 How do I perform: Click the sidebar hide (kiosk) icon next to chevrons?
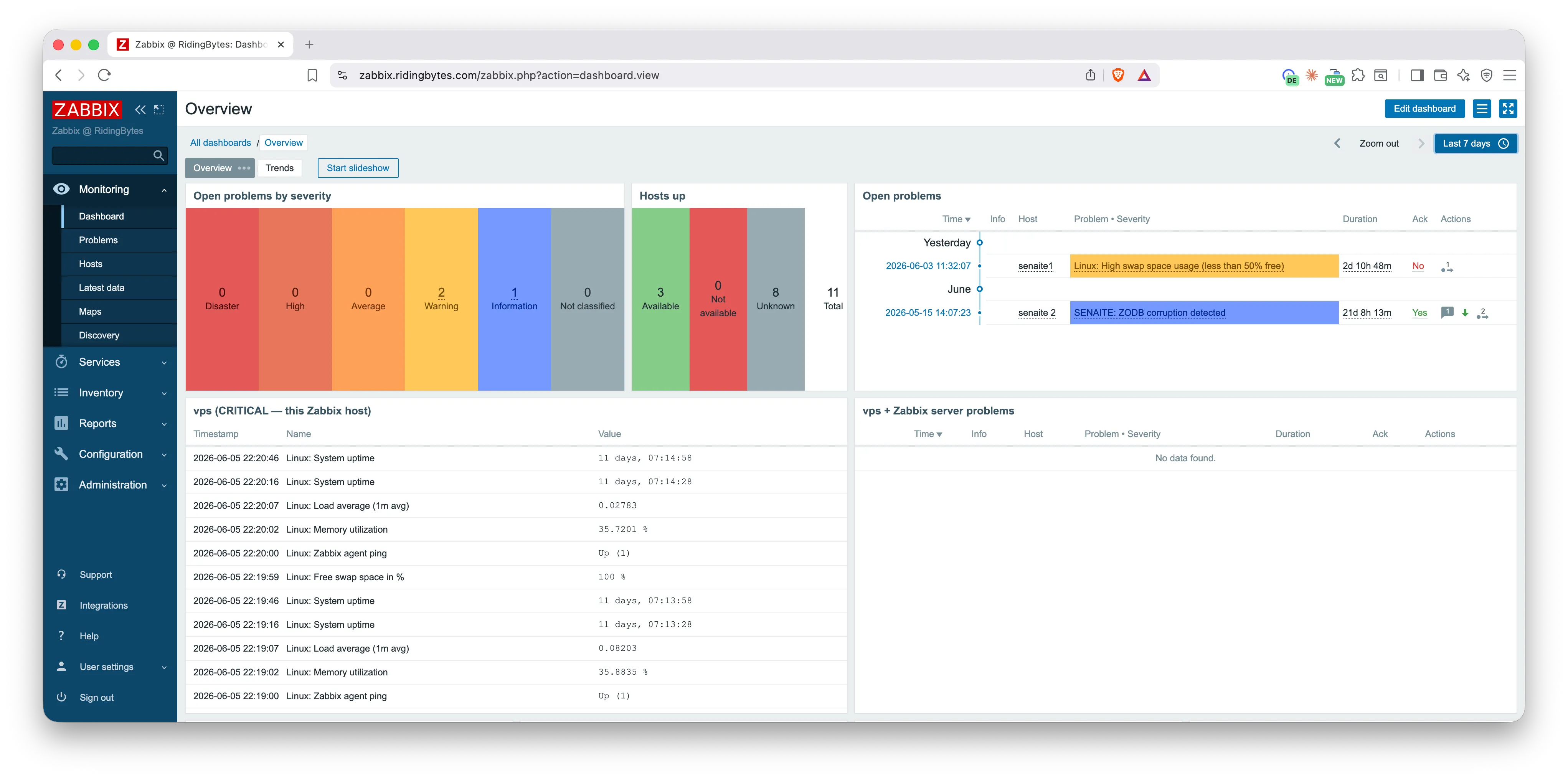[159, 109]
